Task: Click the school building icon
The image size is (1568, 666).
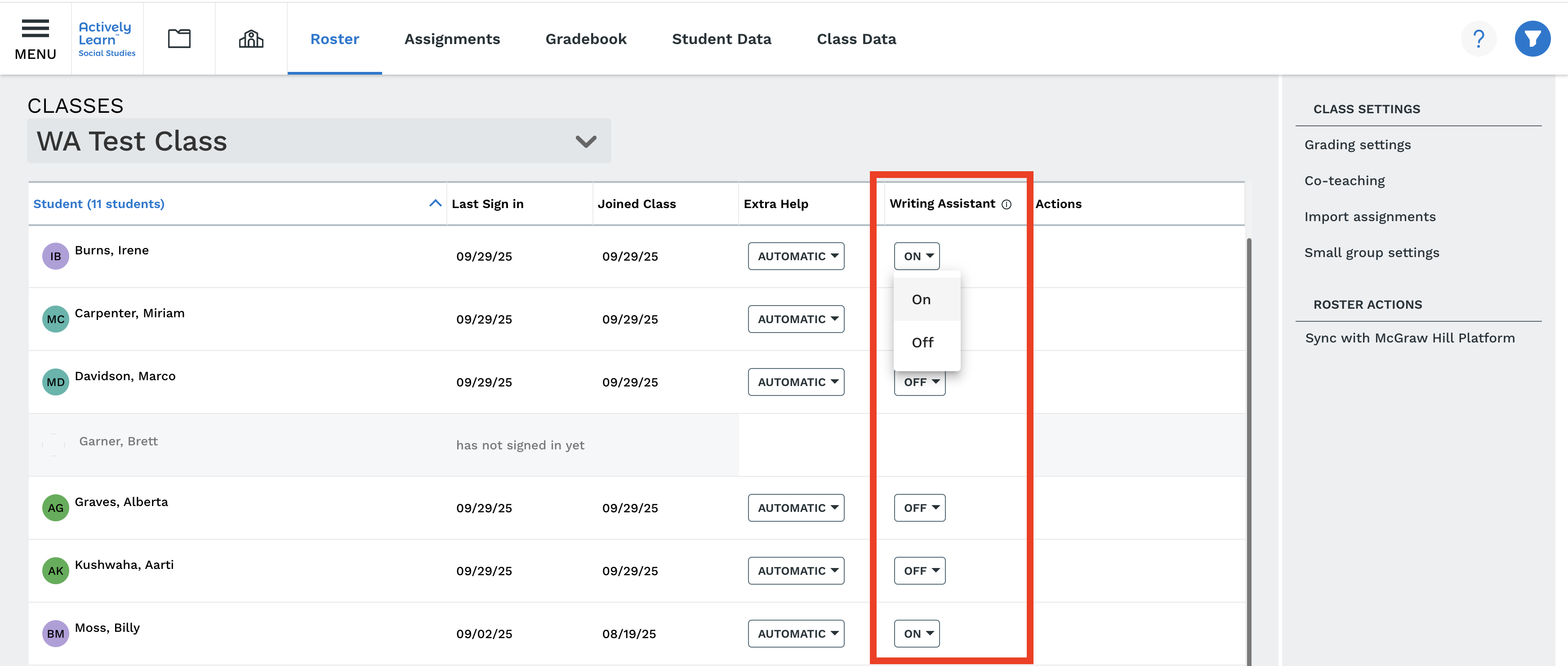Action: pyautogui.click(x=251, y=39)
